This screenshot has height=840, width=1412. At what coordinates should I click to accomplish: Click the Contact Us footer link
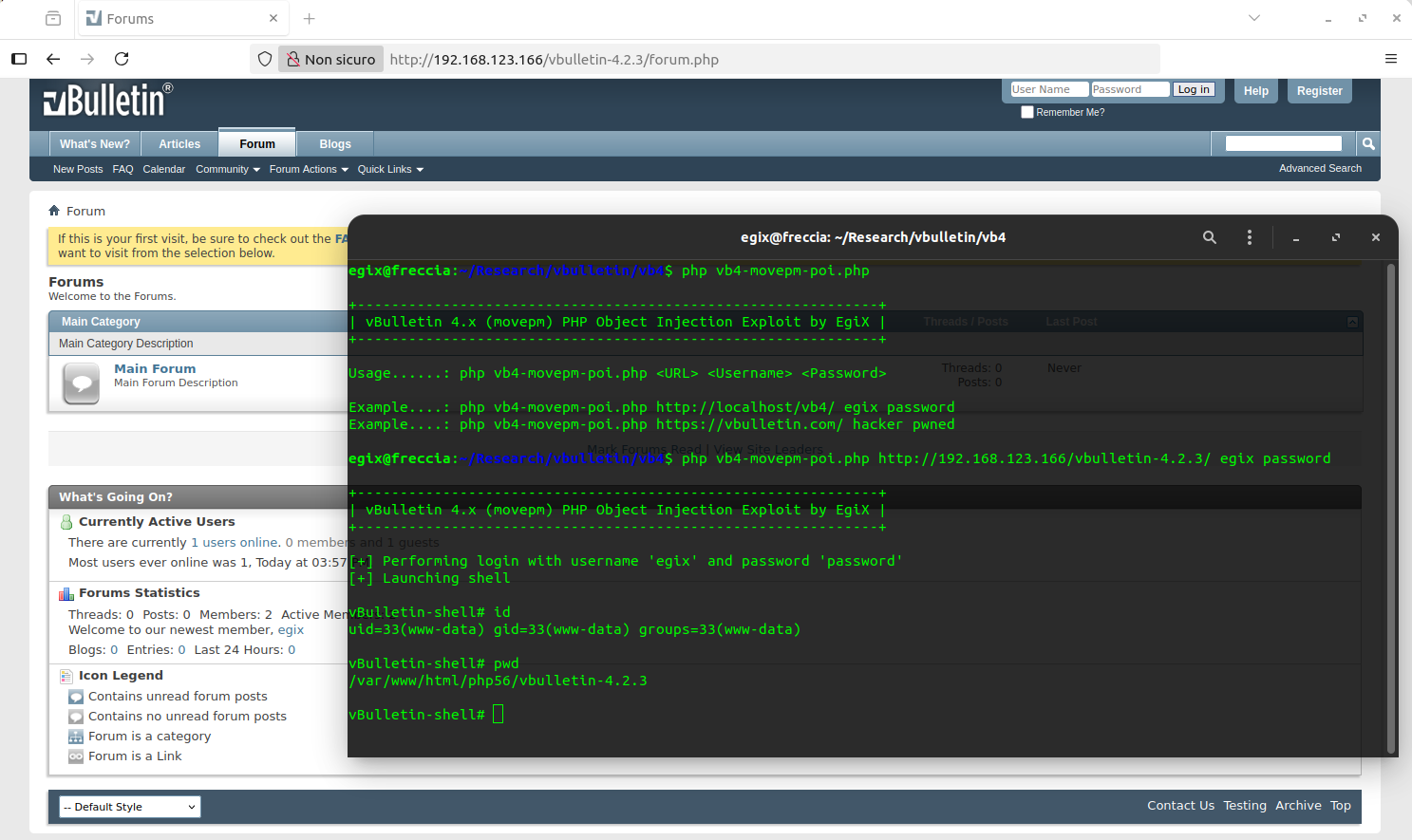pyautogui.click(x=1180, y=805)
